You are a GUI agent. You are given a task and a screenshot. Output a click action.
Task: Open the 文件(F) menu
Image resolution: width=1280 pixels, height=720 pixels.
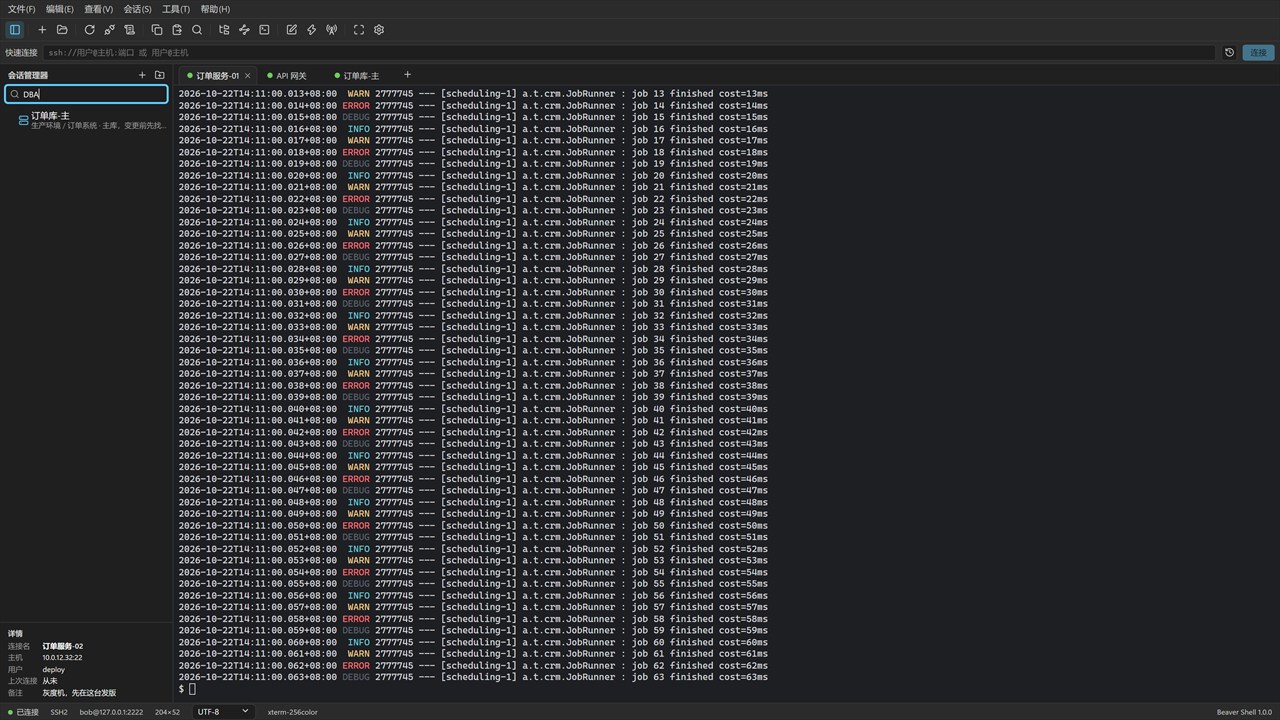tap(21, 9)
